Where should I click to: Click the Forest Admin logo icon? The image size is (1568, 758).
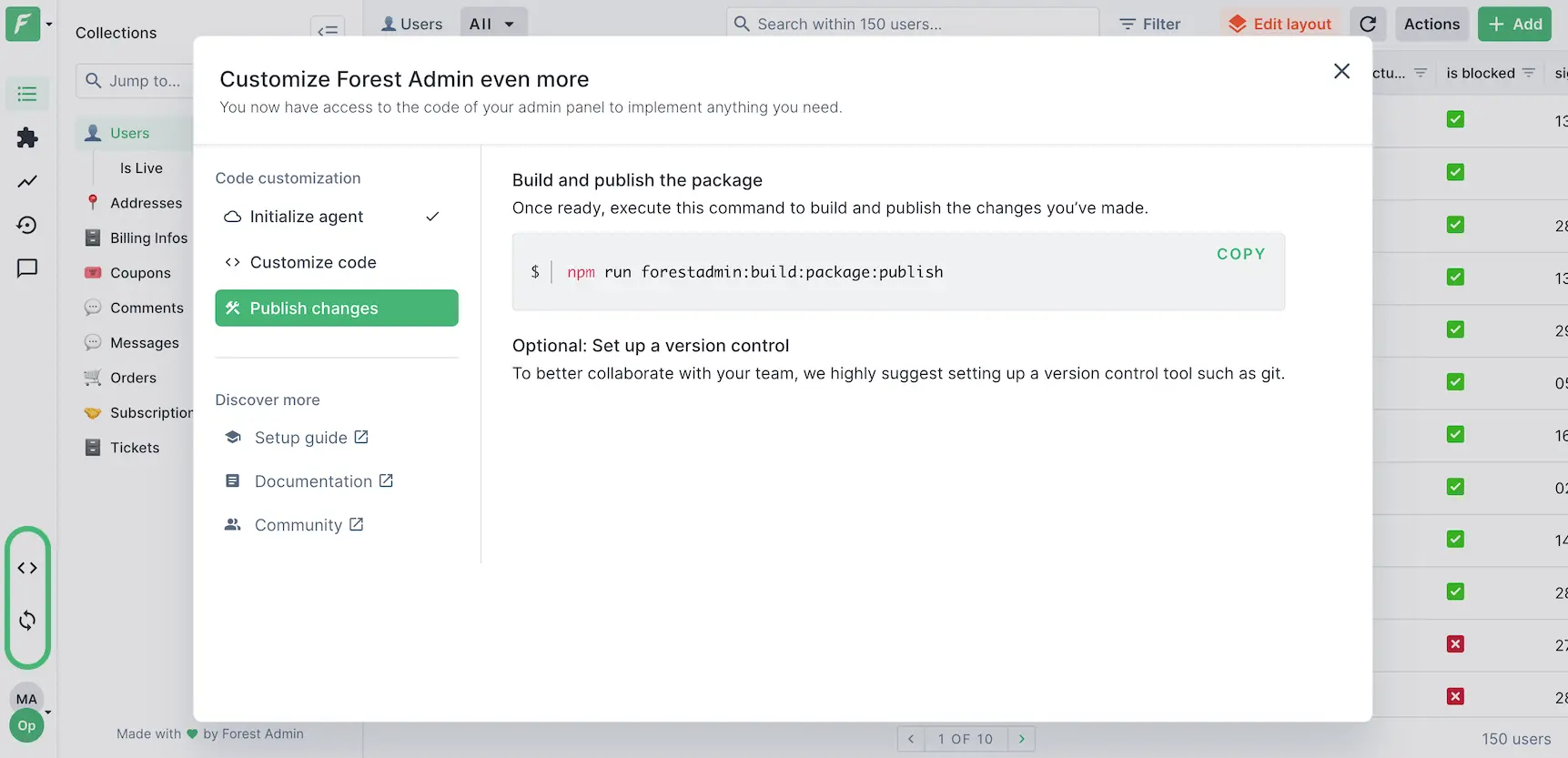click(x=23, y=24)
